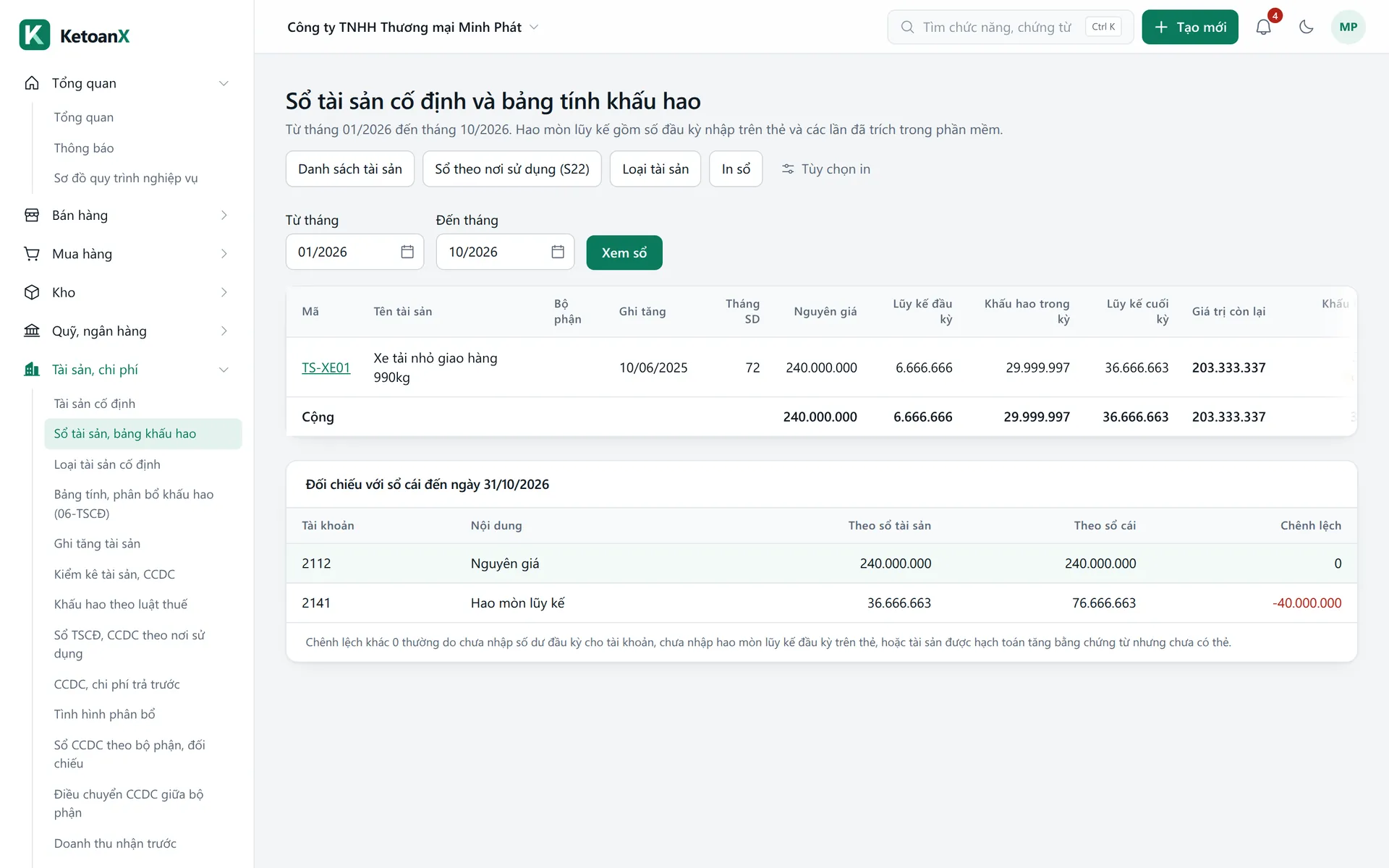The image size is (1389, 868).
Task: Toggle dark mode moon icon
Action: tap(1306, 27)
